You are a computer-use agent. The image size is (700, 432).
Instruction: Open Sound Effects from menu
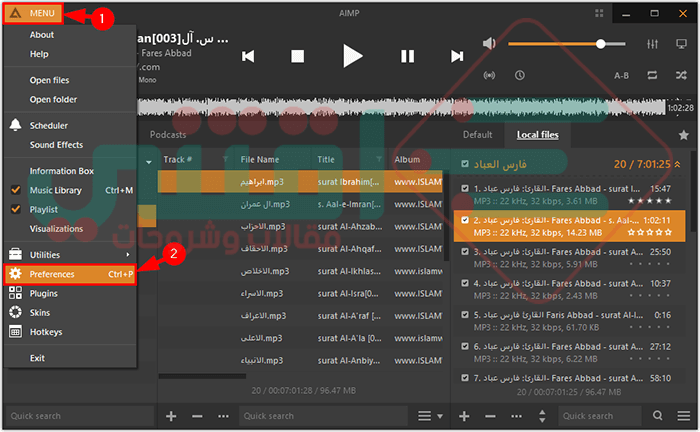click(56, 145)
